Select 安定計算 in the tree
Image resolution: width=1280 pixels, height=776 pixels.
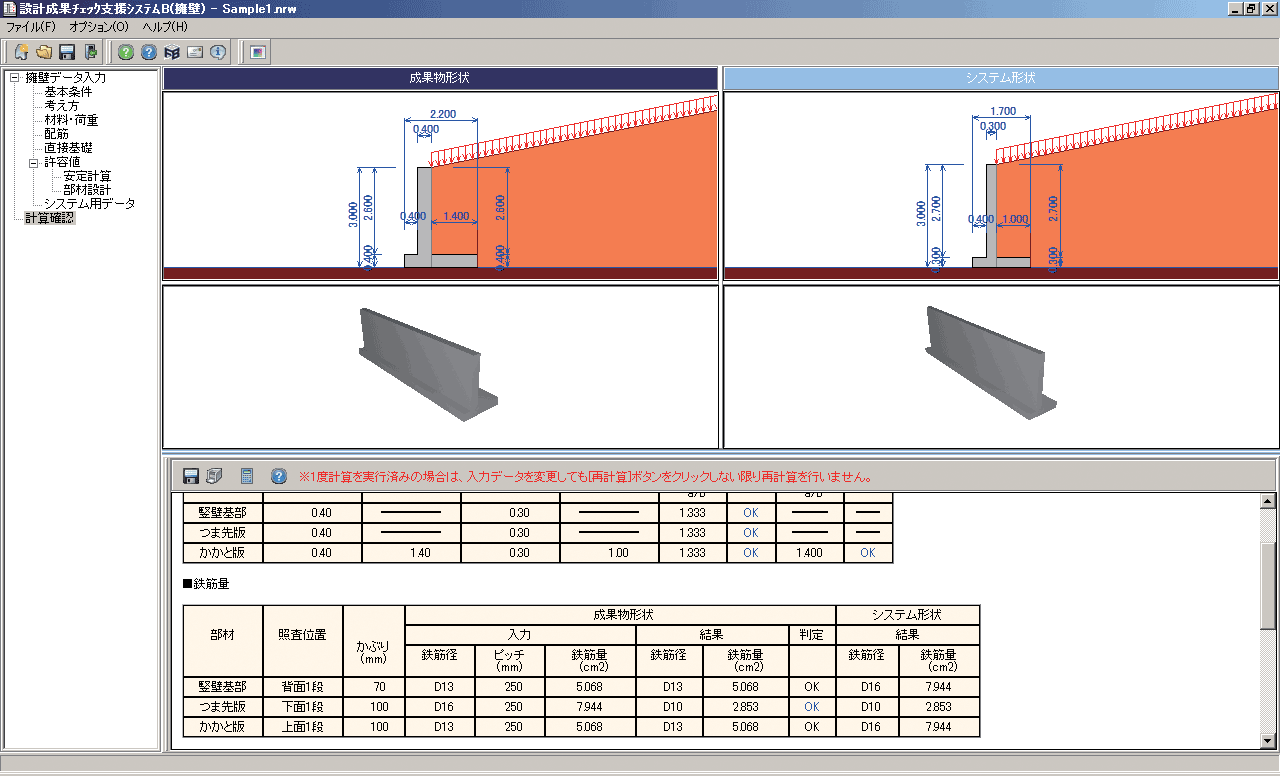click(87, 176)
